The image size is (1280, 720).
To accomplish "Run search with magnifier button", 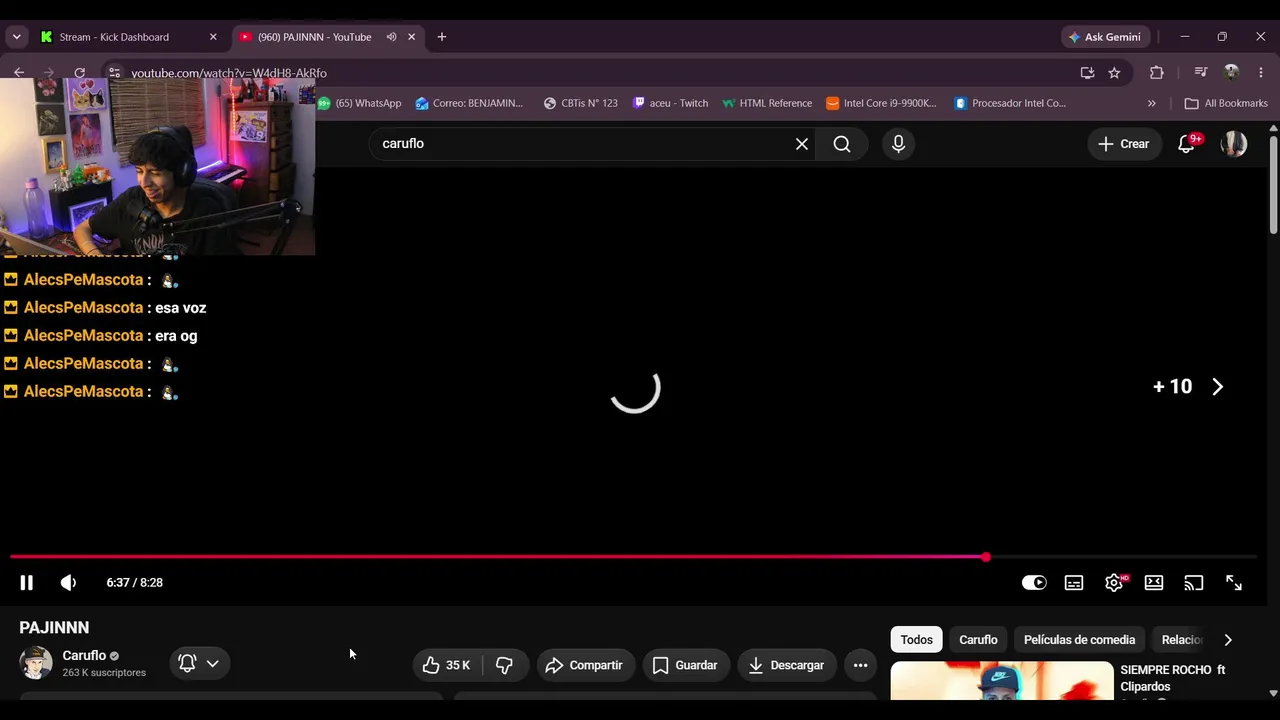I will pyautogui.click(x=842, y=144).
